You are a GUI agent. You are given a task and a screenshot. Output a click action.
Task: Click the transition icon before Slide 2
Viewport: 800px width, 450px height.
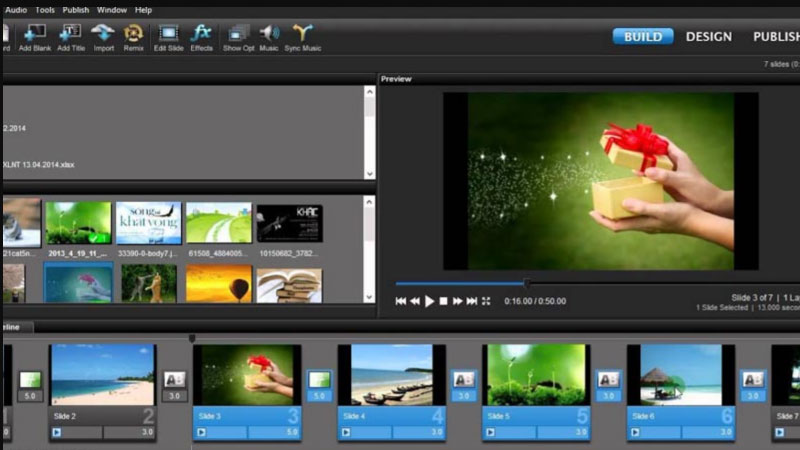30,380
